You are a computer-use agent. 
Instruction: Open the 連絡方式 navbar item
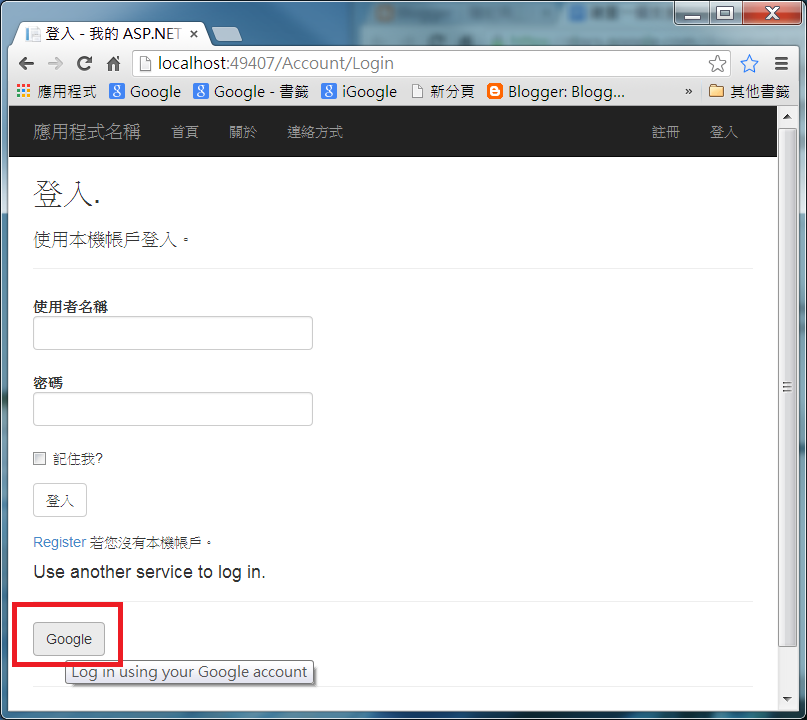click(315, 132)
